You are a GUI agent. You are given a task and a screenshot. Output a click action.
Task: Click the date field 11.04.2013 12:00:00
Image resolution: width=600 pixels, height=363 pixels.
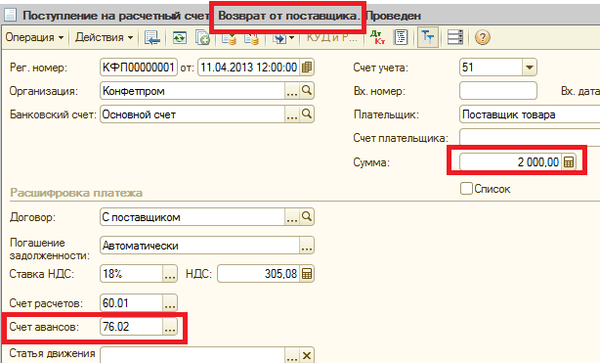coord(249,68)
